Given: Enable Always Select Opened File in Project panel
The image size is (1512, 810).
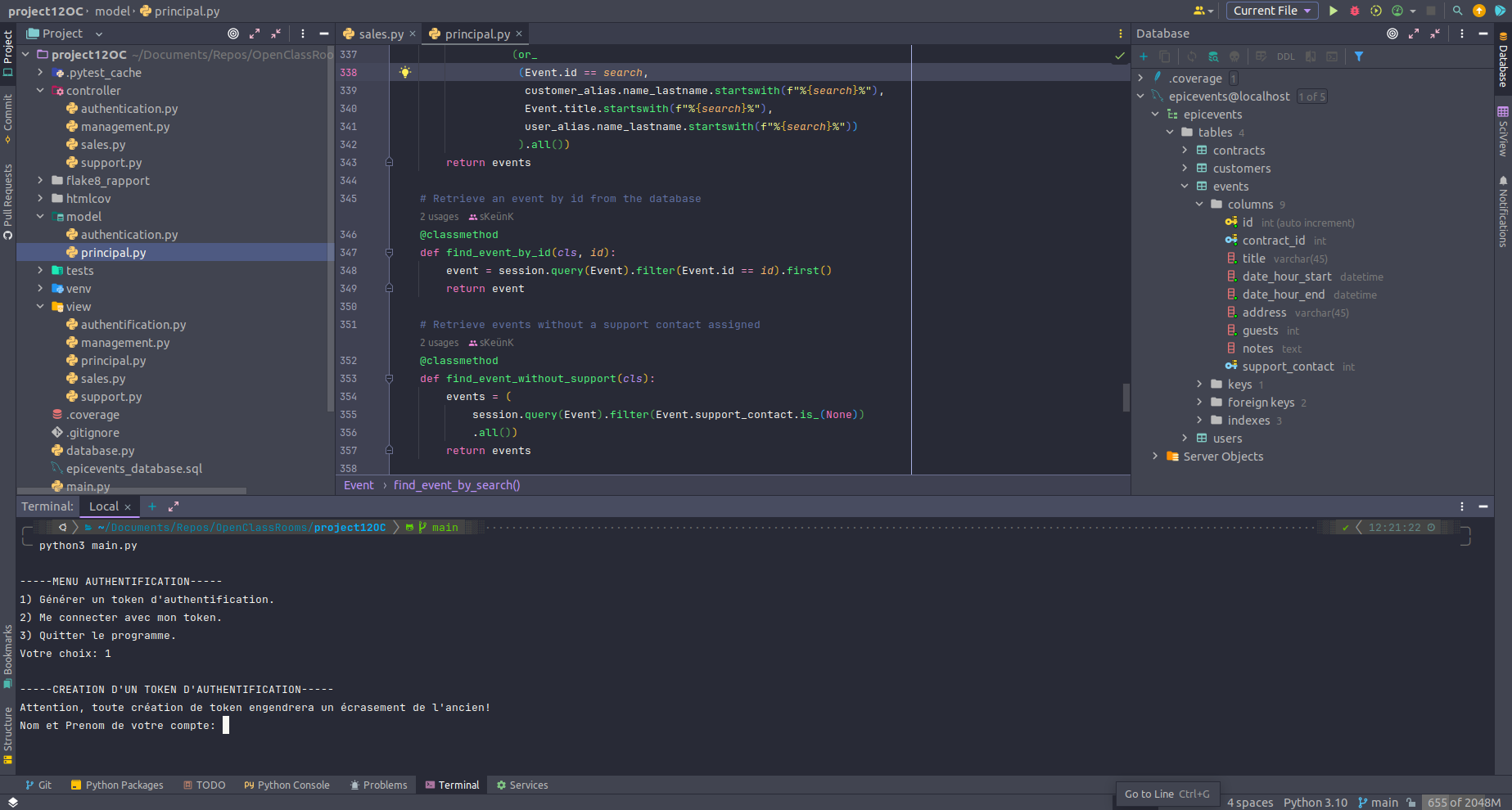Looking at the screenshot, I should pos(232,34).
